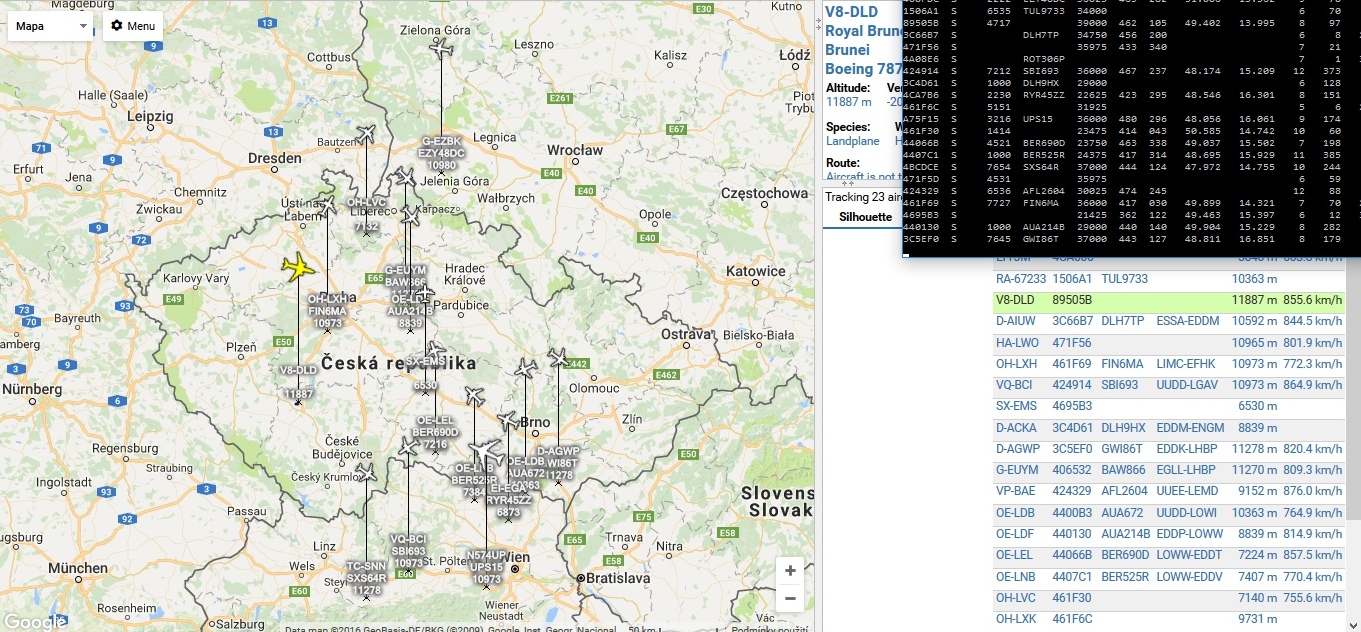Click the Google logo on the map
Screen dimensions: 1361x632
coord(35,621)
